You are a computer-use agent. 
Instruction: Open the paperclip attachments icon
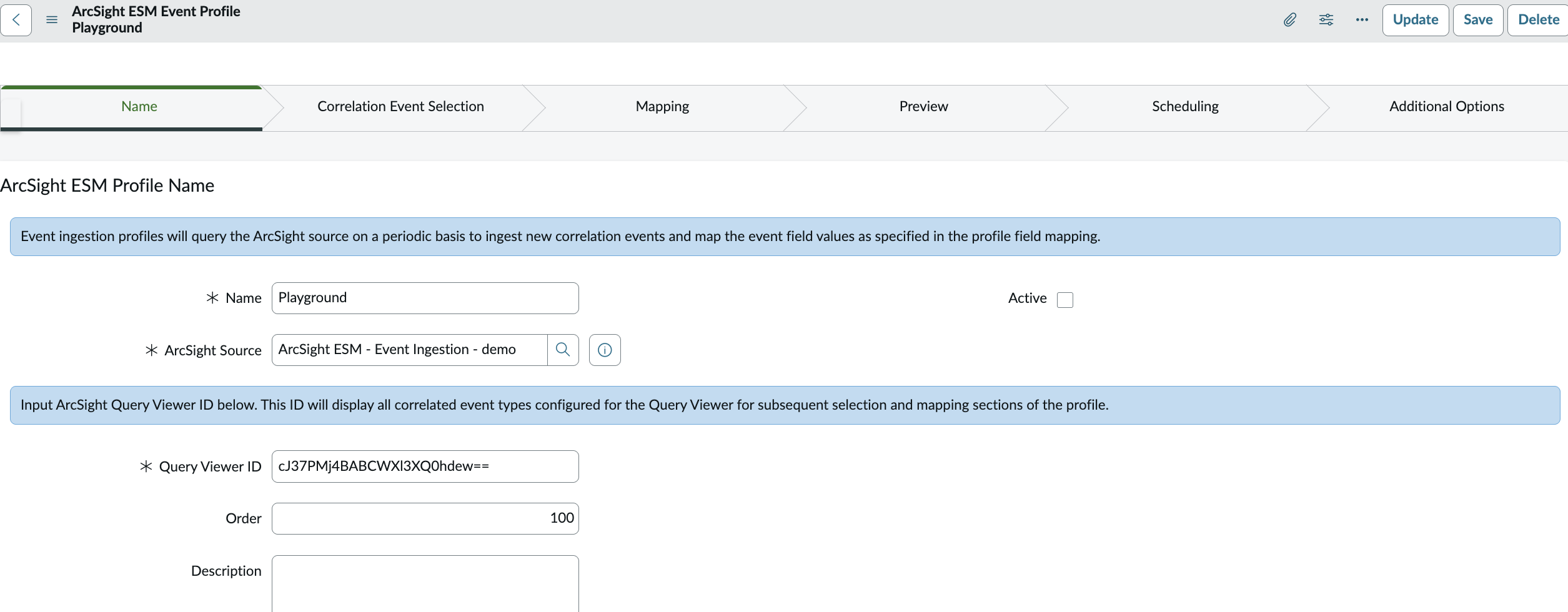(1290, 20)
